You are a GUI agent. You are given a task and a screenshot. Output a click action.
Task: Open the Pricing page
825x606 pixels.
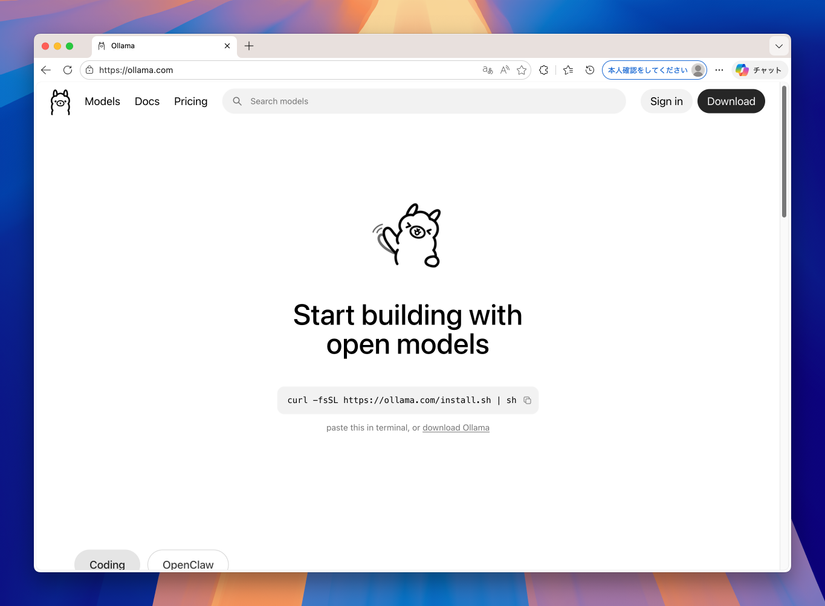(190, 101)
